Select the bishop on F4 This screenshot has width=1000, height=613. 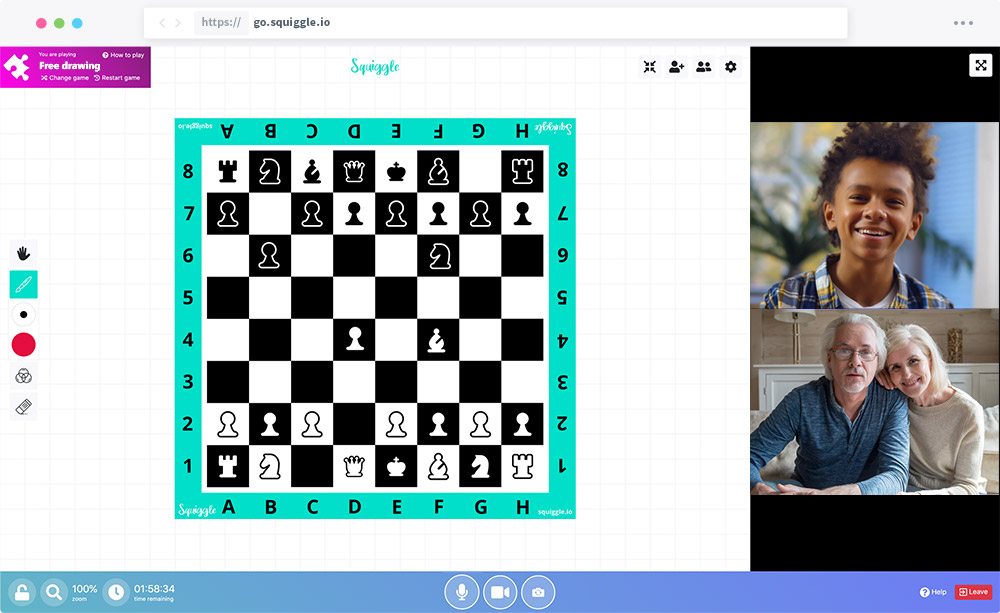438,340
